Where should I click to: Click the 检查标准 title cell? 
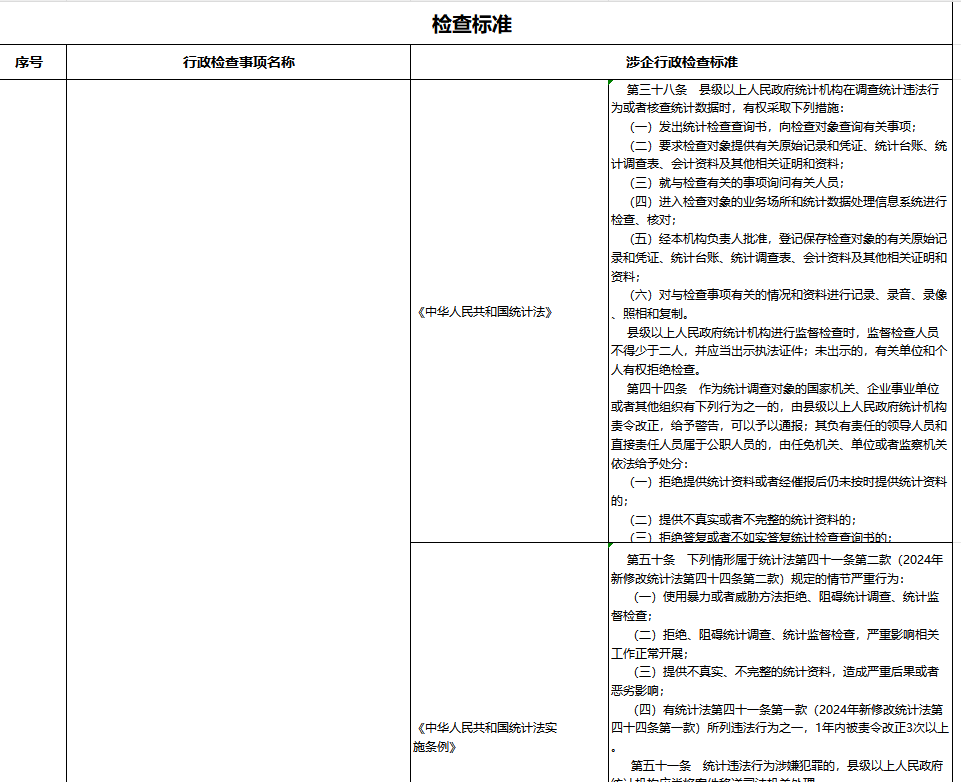471,24
